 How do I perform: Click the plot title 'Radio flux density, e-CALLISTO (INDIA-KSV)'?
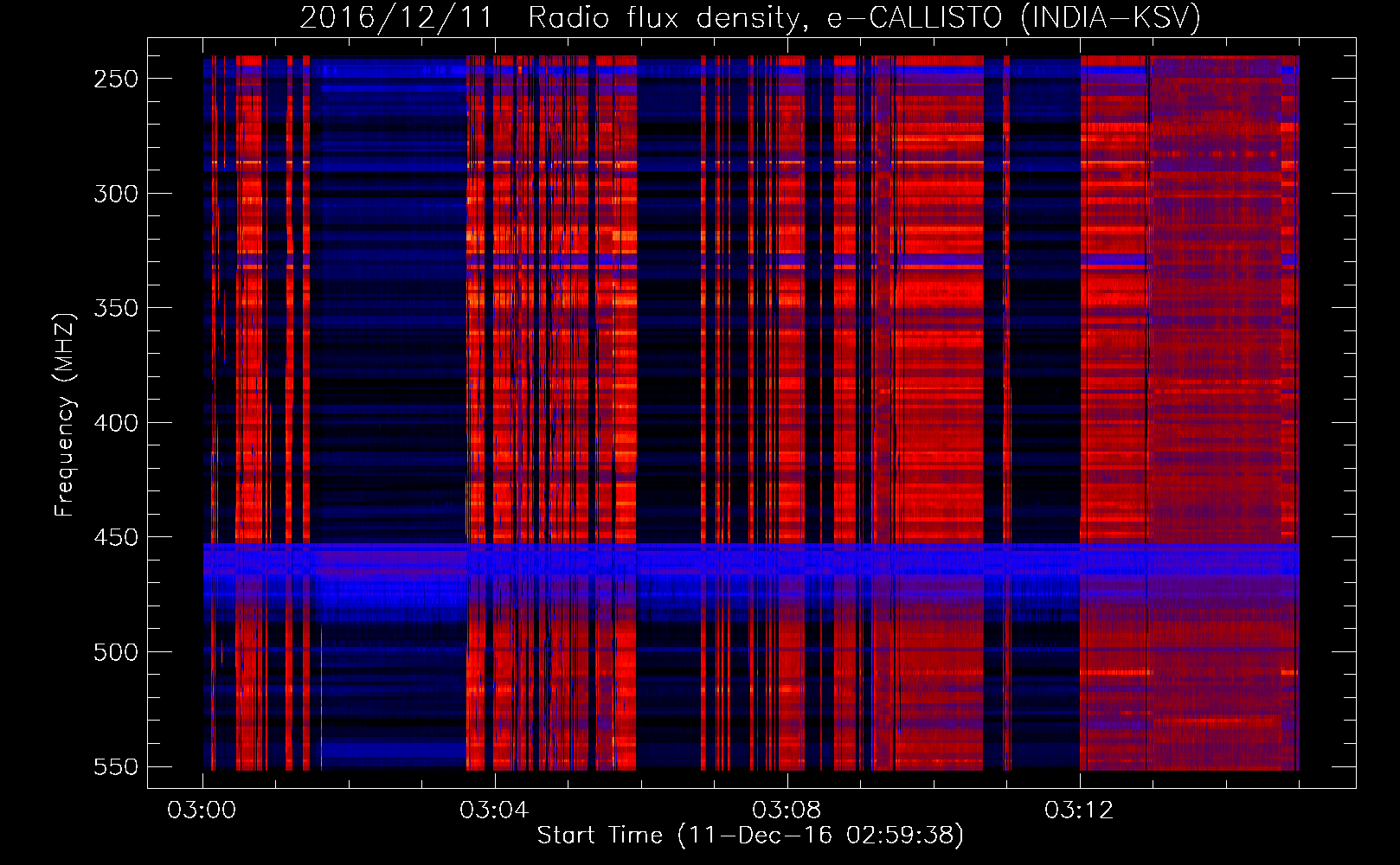tap(864, 17)
